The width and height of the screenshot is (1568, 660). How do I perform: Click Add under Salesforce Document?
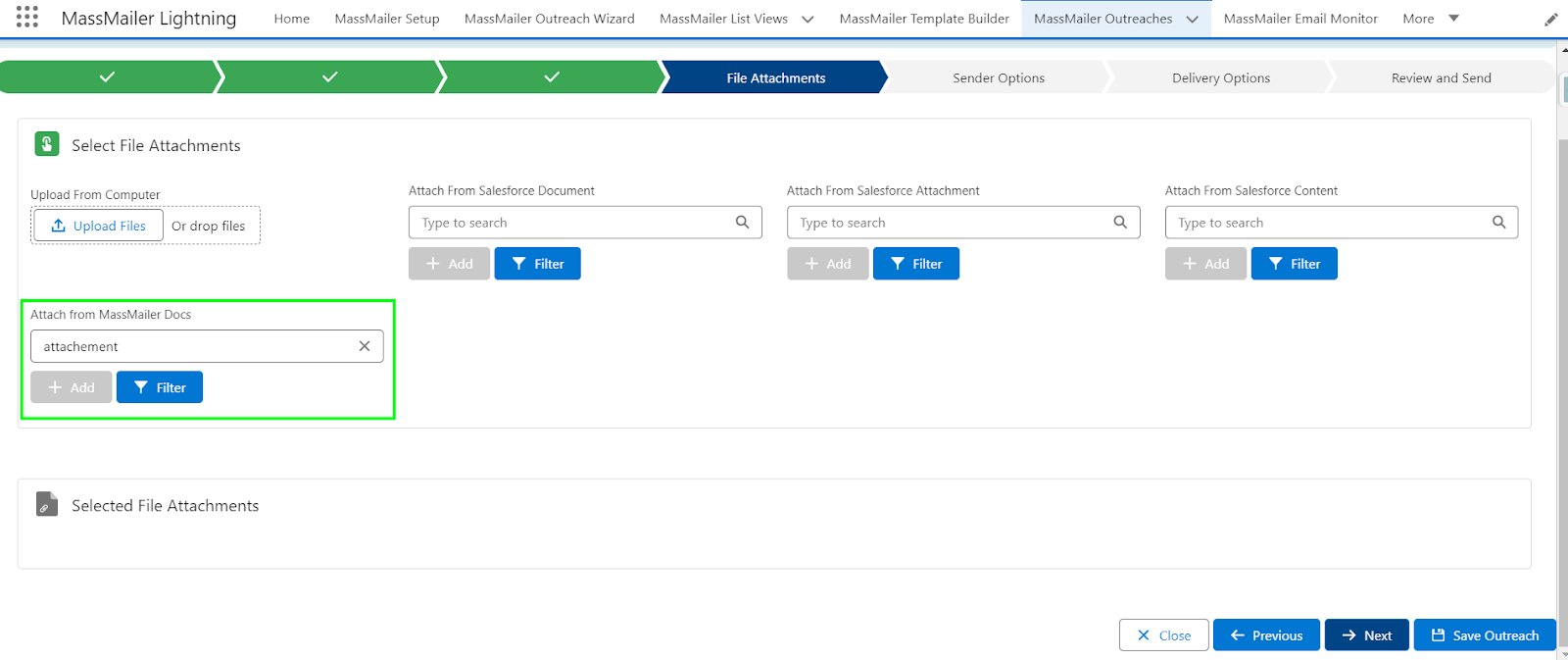point(449,264)
